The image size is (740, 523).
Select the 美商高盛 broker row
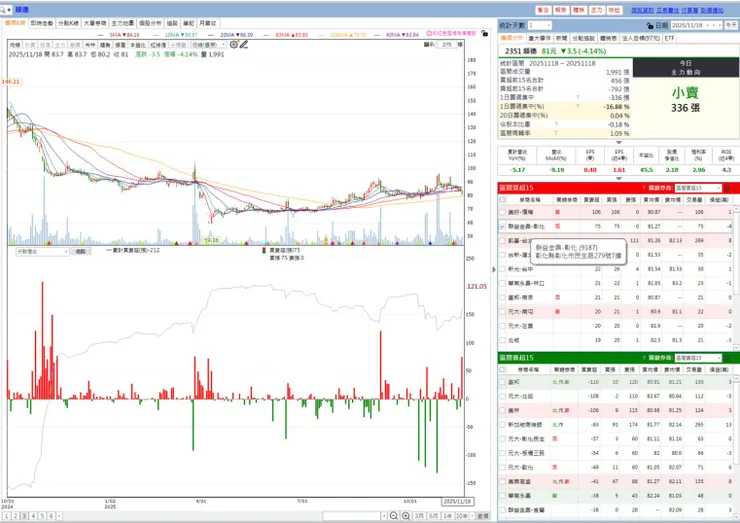(x=616, y=481)
